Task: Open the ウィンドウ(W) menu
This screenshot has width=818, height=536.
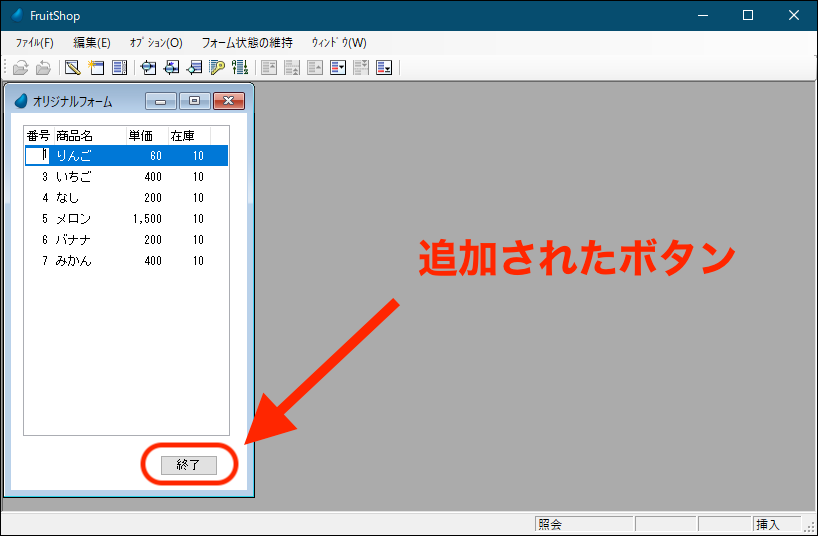Action: pyautogui.click(x=339, y=43)
